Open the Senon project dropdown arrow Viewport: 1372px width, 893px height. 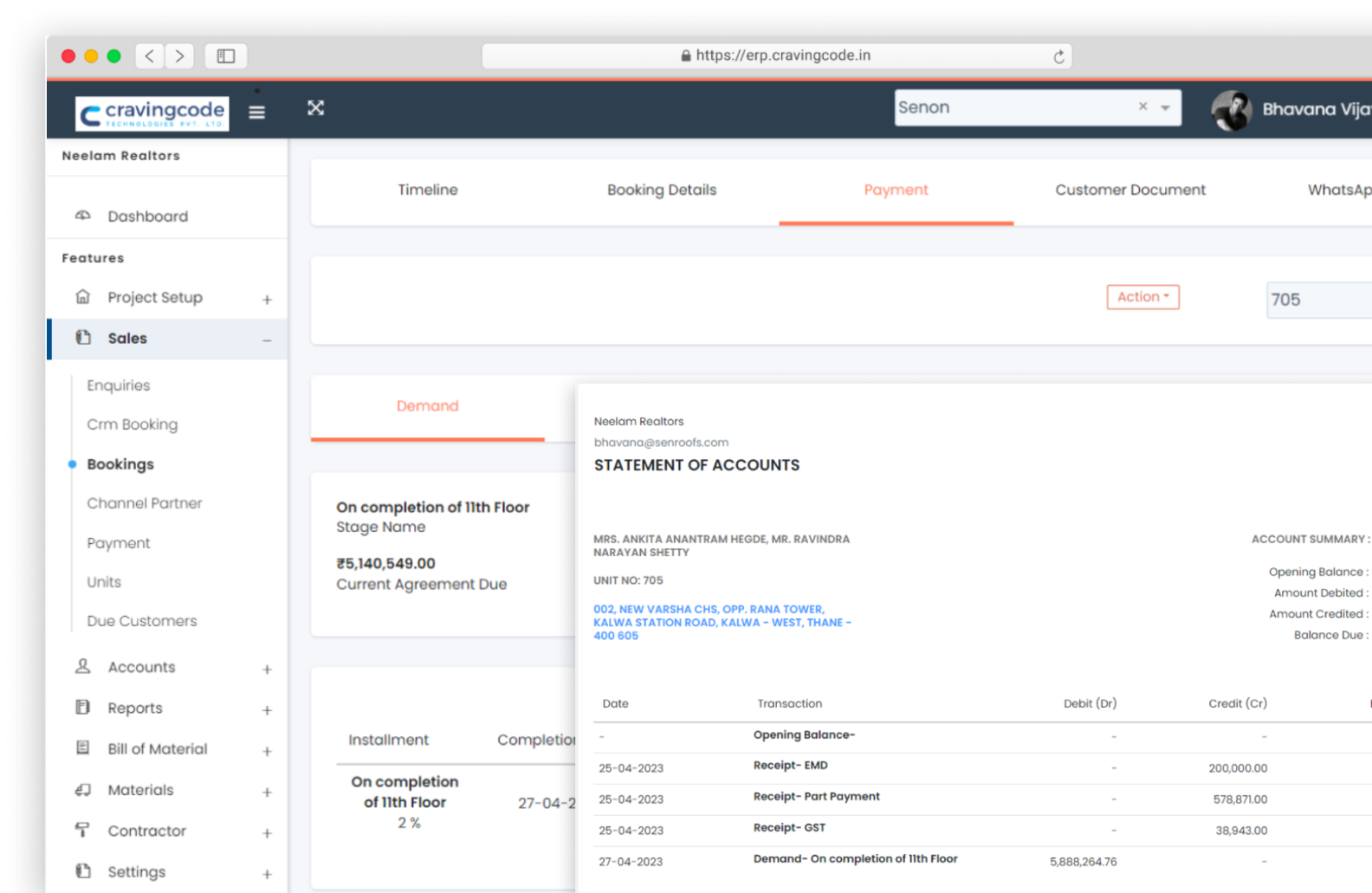[x=1165, y=108]
